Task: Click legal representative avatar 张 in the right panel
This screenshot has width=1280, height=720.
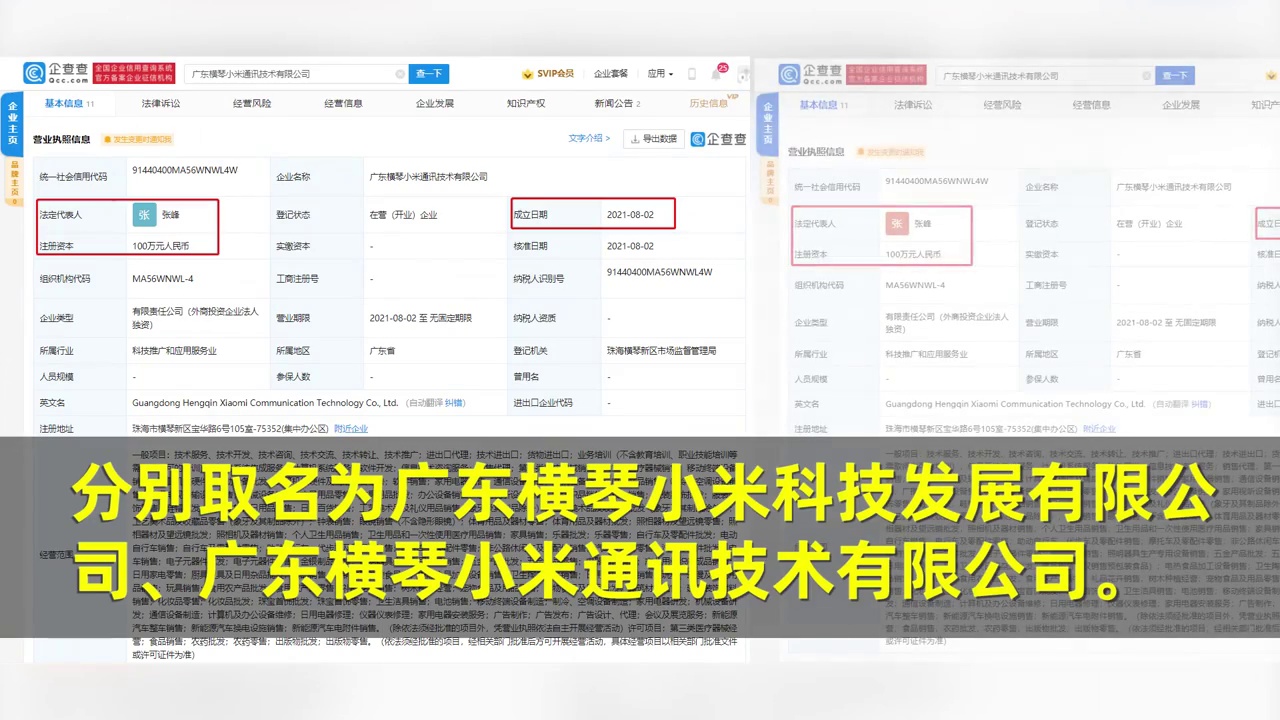Action: pos(896,223)
